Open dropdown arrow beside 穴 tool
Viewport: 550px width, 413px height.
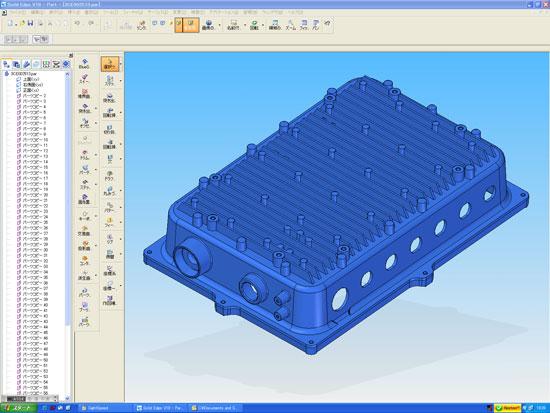click(121, 159)
